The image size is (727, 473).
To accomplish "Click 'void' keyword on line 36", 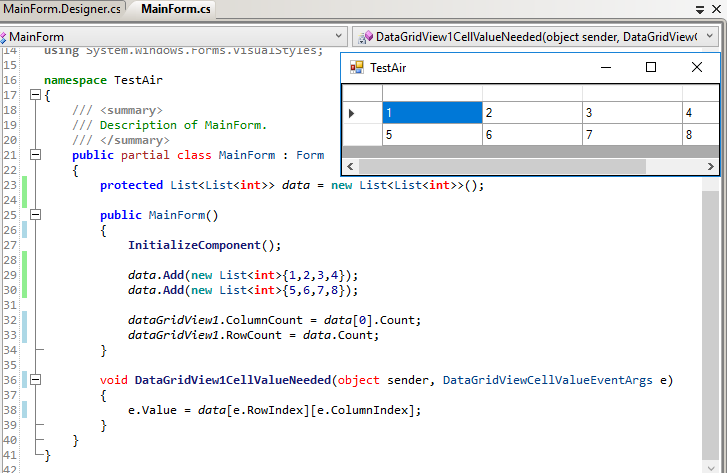I will coord(114,380).
